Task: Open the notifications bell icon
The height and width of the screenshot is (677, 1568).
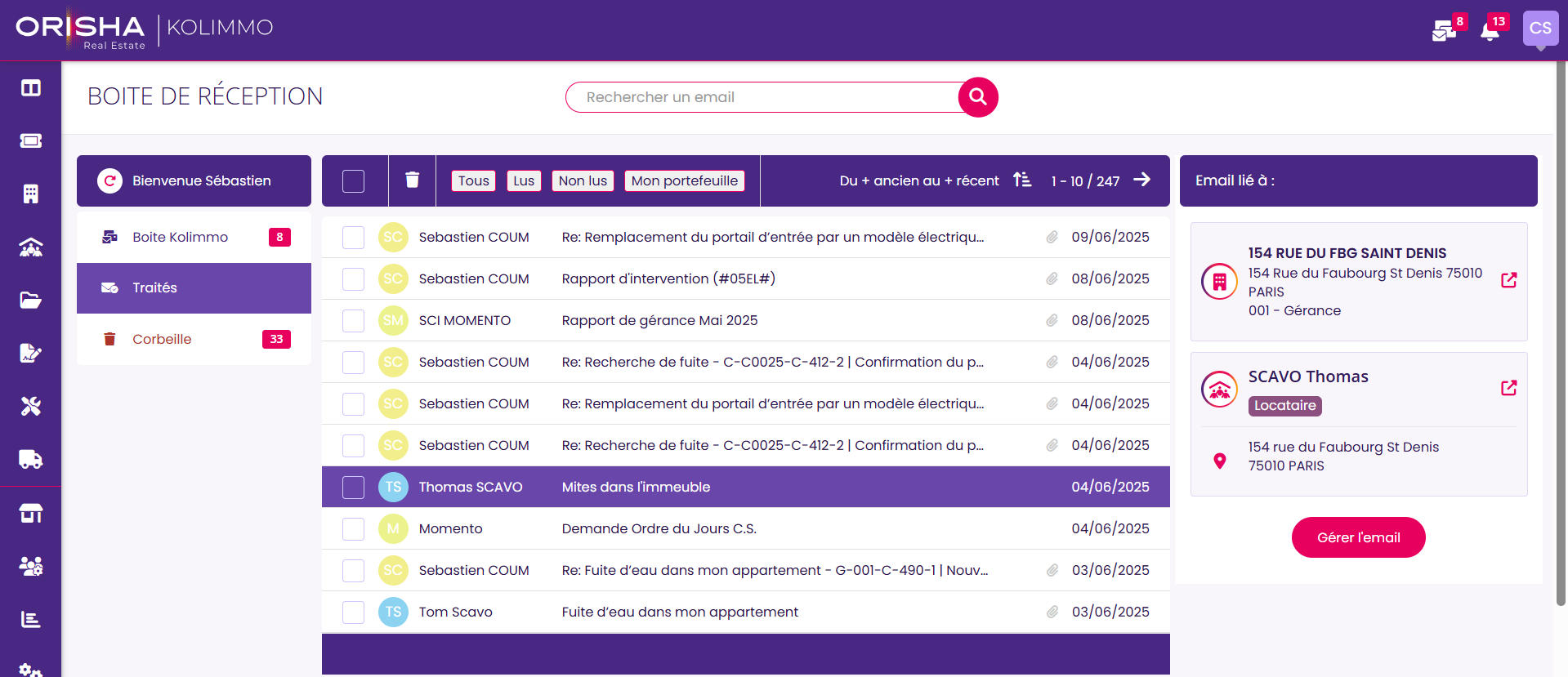Action: pos(1490,31)
